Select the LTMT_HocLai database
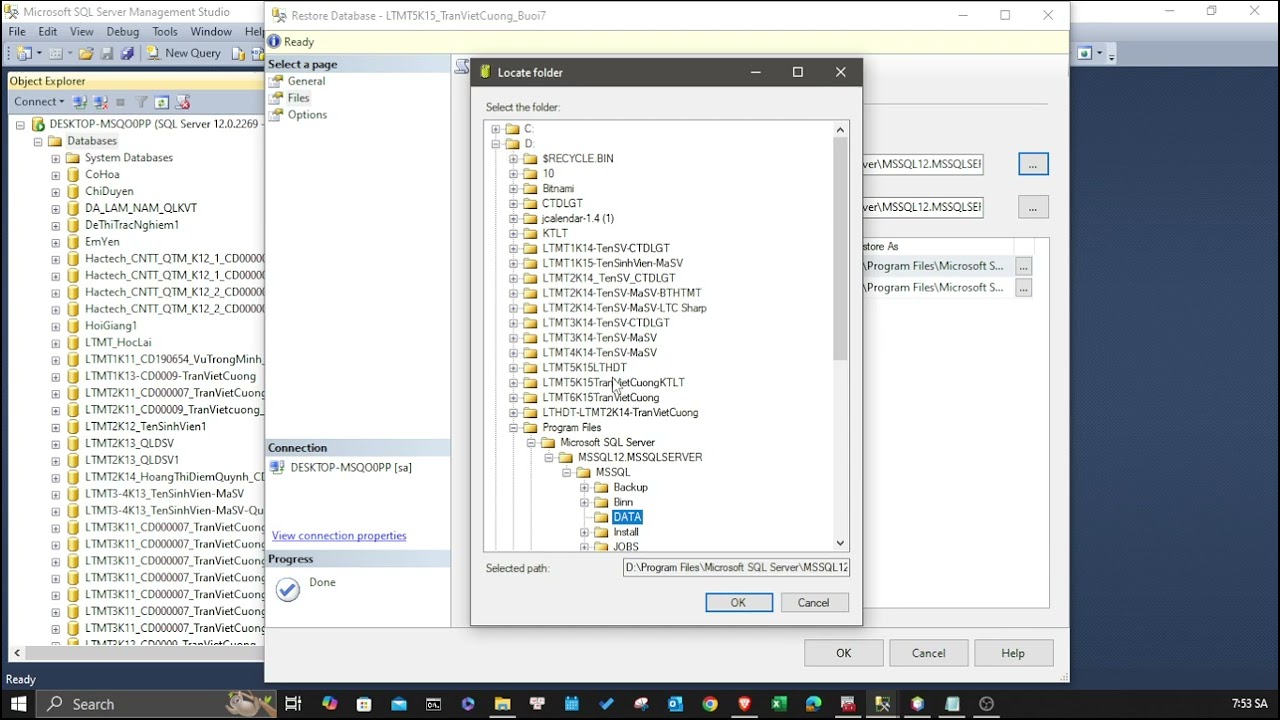The height and width of the screenshot is (720, 1280). [118, 343]
